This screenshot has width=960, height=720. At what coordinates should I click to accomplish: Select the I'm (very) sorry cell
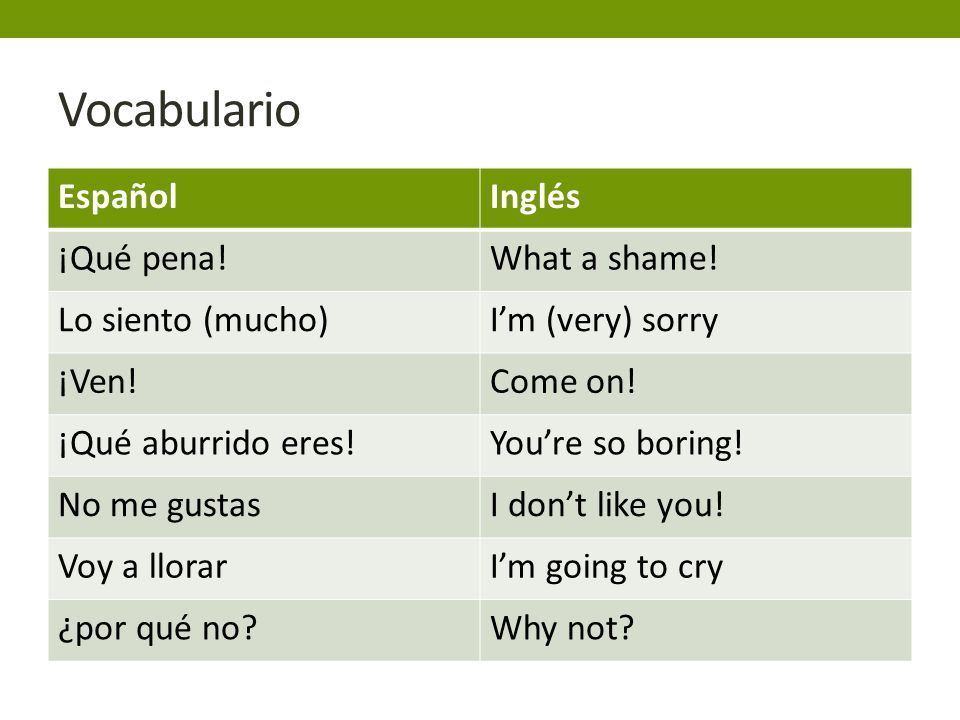[696, 322]
